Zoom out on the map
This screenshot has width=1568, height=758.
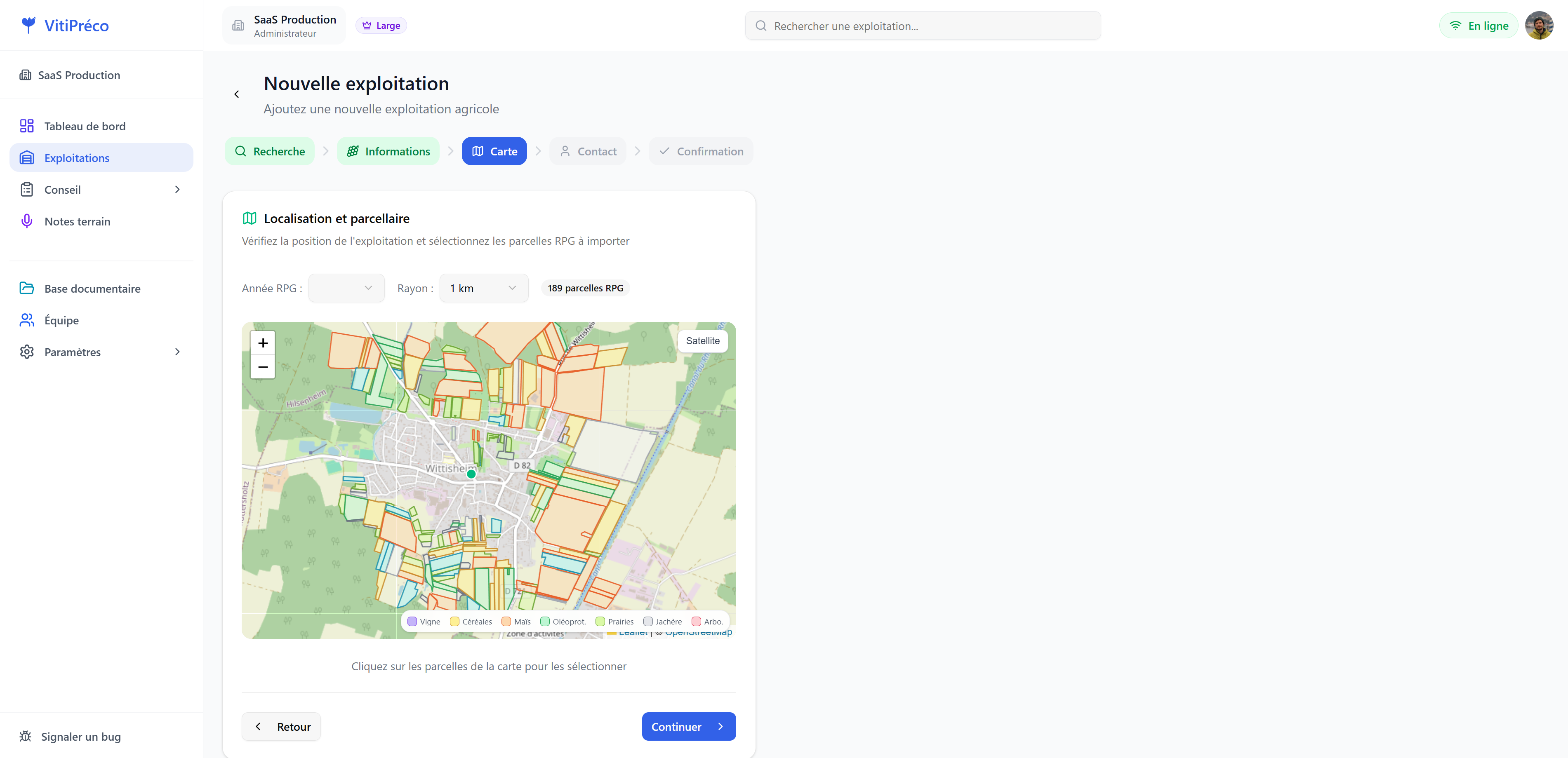263,367
